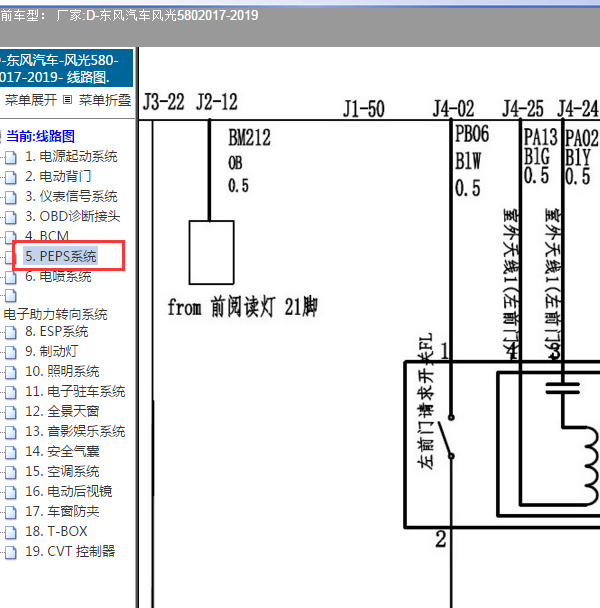Open 15. 空调系统 diagram
The height and width of the screenshot is (608, 600).
click(x=62, y=472)
